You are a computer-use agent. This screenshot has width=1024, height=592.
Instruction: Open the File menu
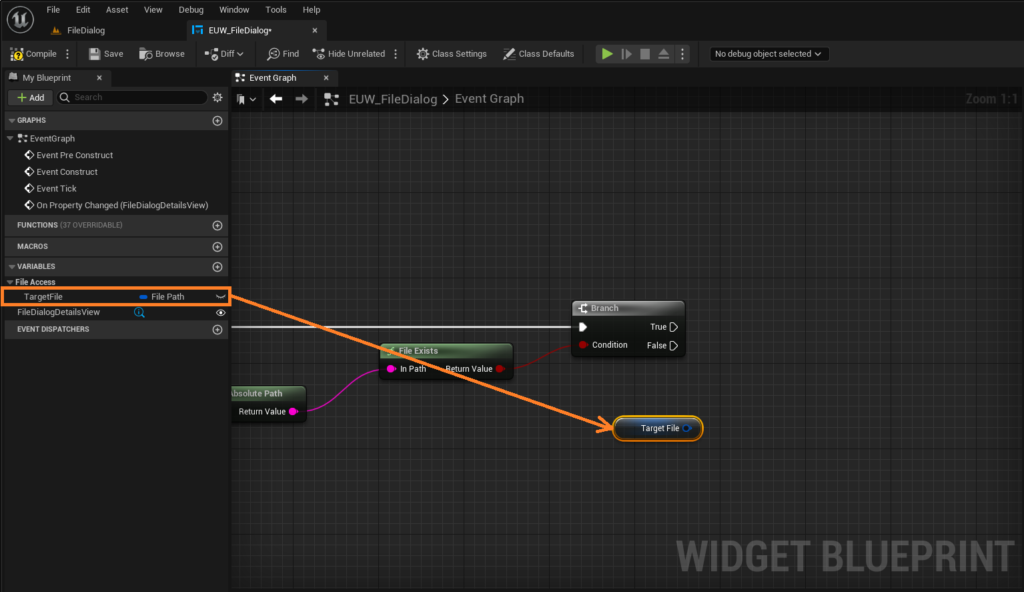click(53, 10)
